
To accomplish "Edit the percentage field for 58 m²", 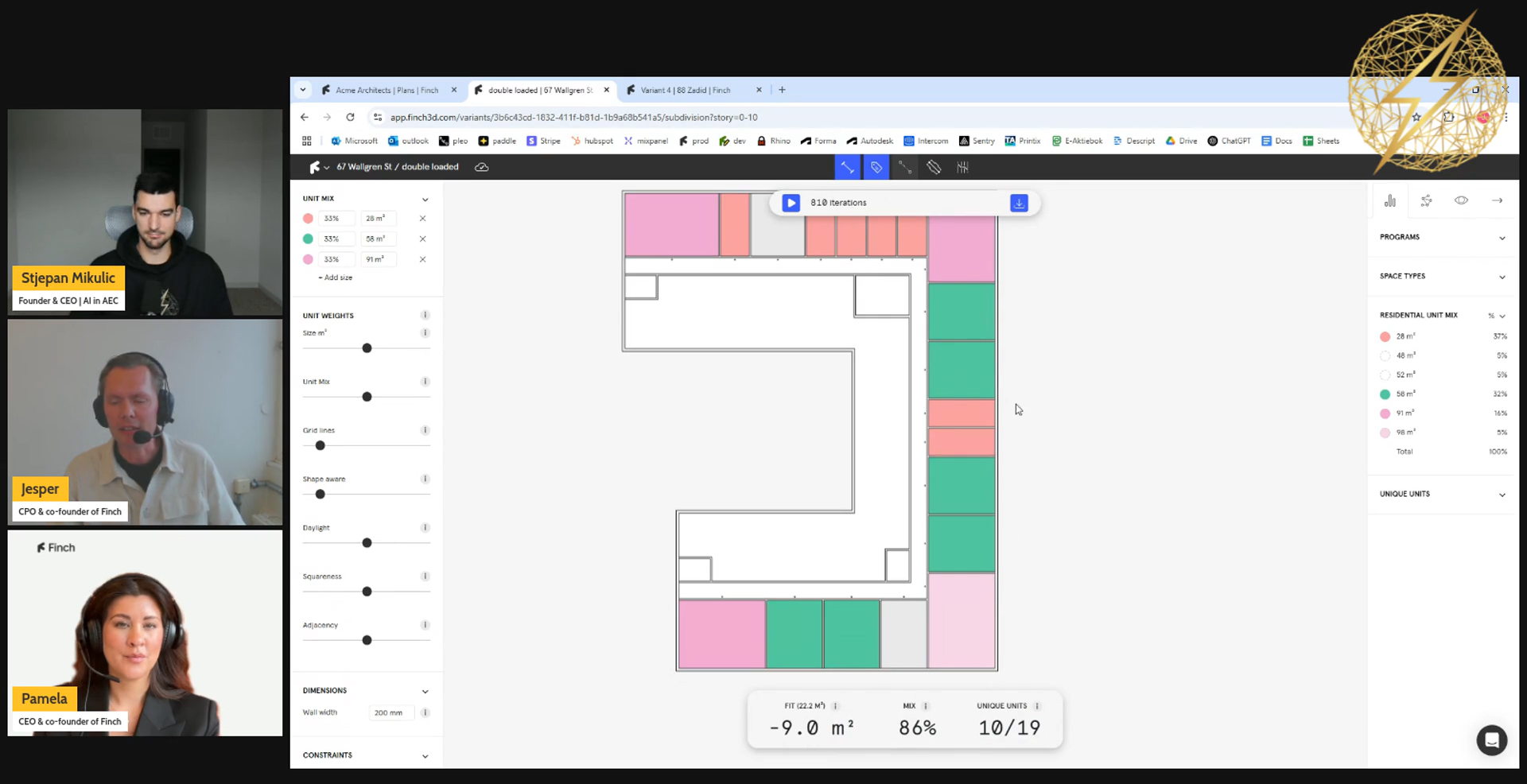I will tap(336, 239).
